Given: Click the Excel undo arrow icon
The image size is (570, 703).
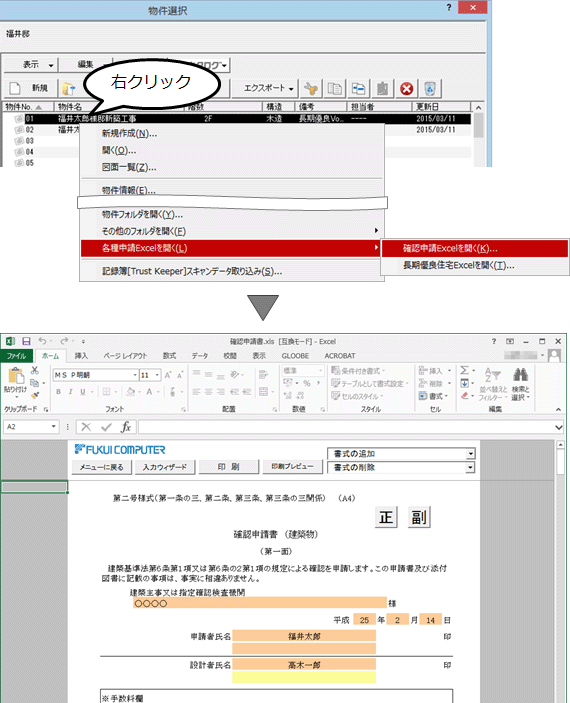Looking at the screenshot, I should pos(43,341).
